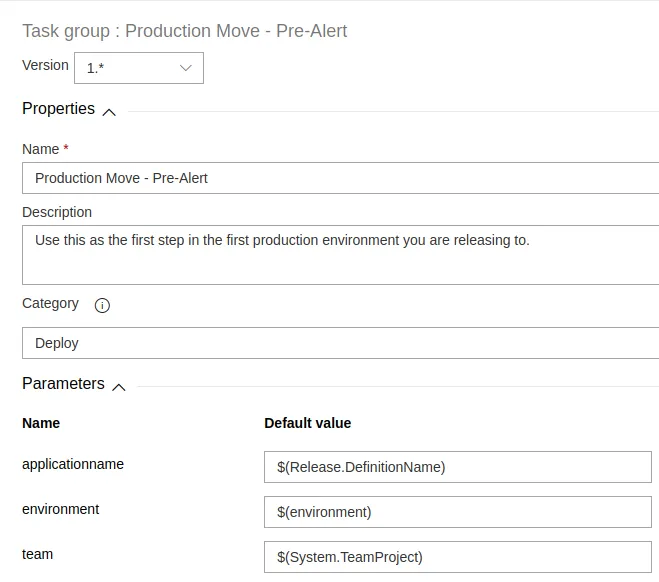Click the Category info icon

pyautogui.click(x=102, y=305)
